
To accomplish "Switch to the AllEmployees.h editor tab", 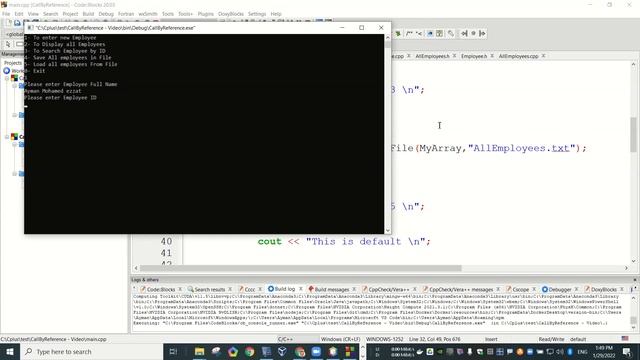I will click(x=432, y=56).
